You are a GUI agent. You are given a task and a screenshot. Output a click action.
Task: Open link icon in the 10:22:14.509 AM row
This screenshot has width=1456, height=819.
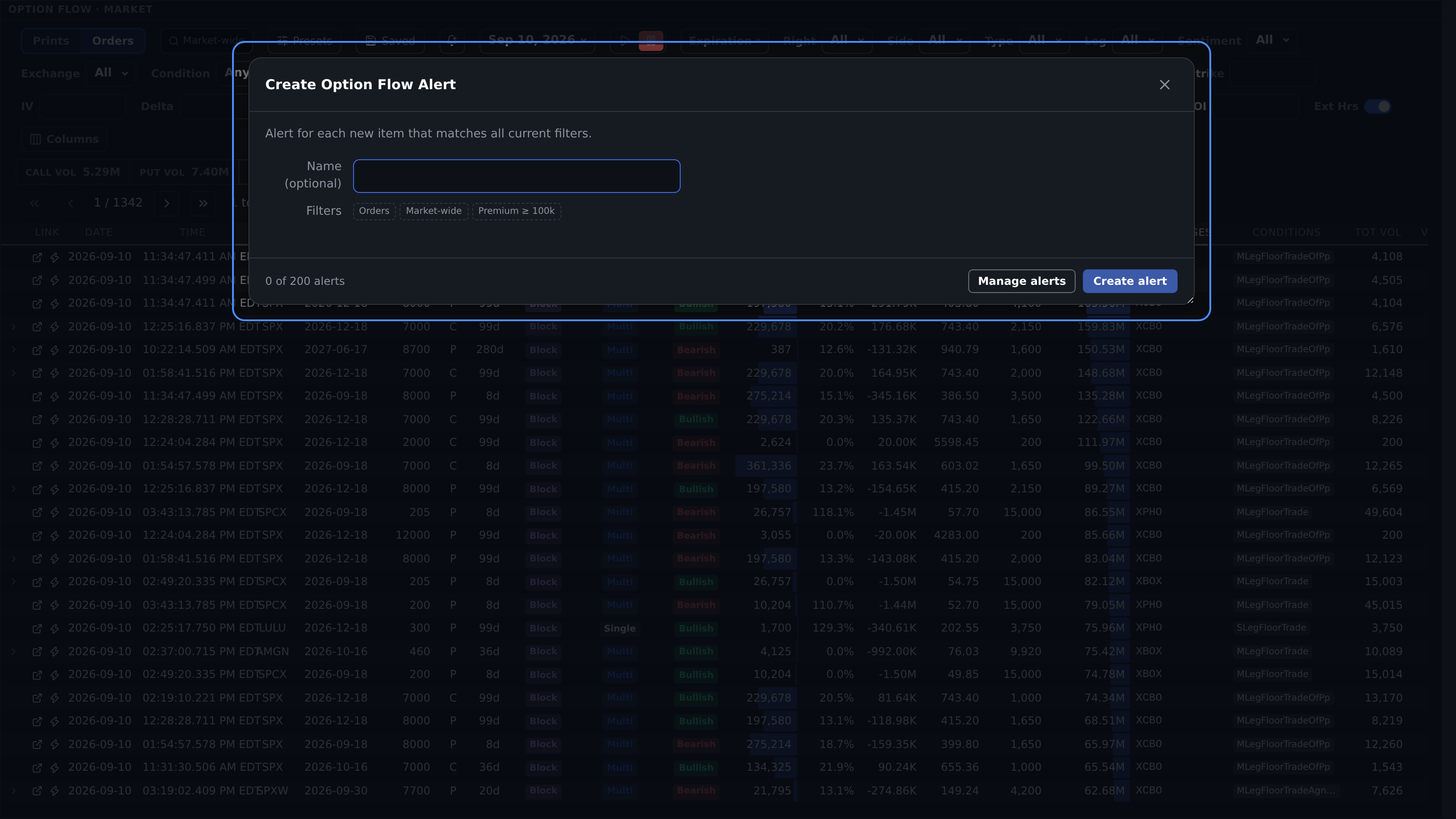pos(37,350)
